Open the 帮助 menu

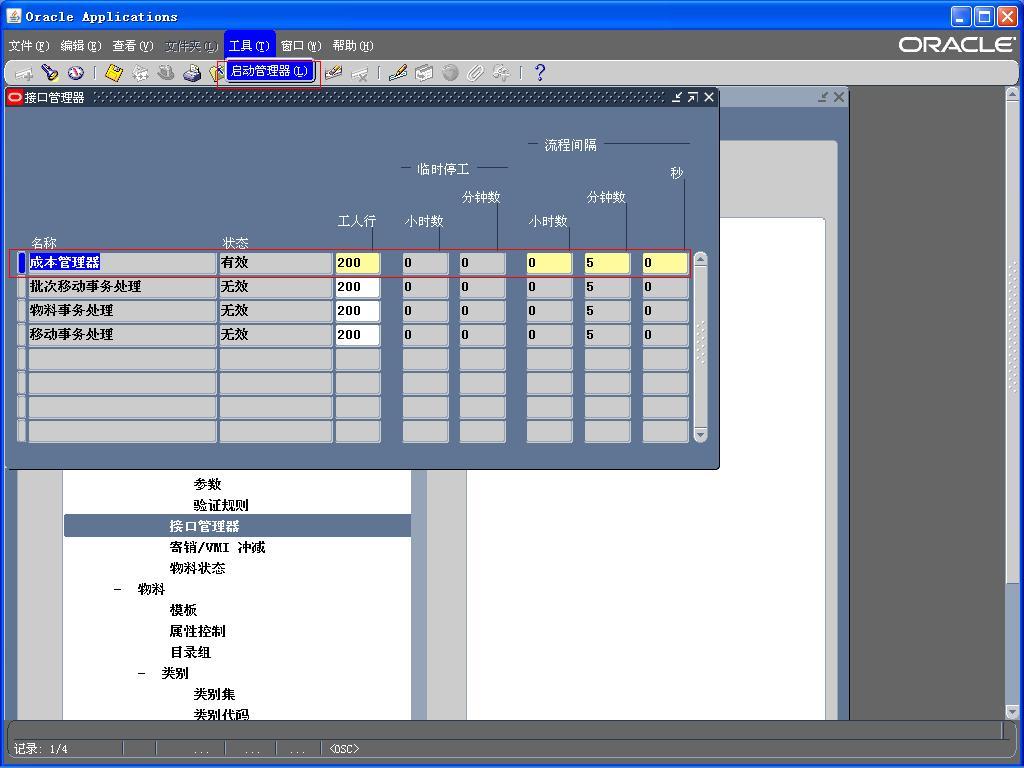(353, 46)
